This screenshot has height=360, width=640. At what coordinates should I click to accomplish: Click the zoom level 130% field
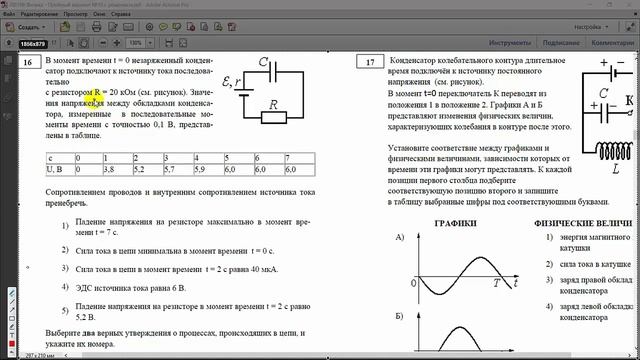136,43
